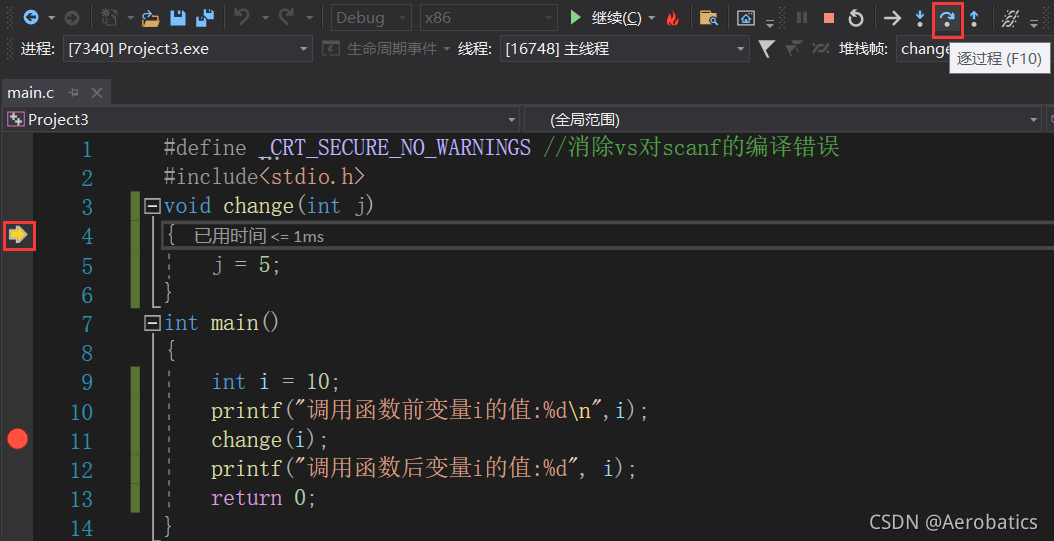Click the Pause debugging icon
The height and width of the screenshot is (541, 1054).
click(x=802, y=18)
